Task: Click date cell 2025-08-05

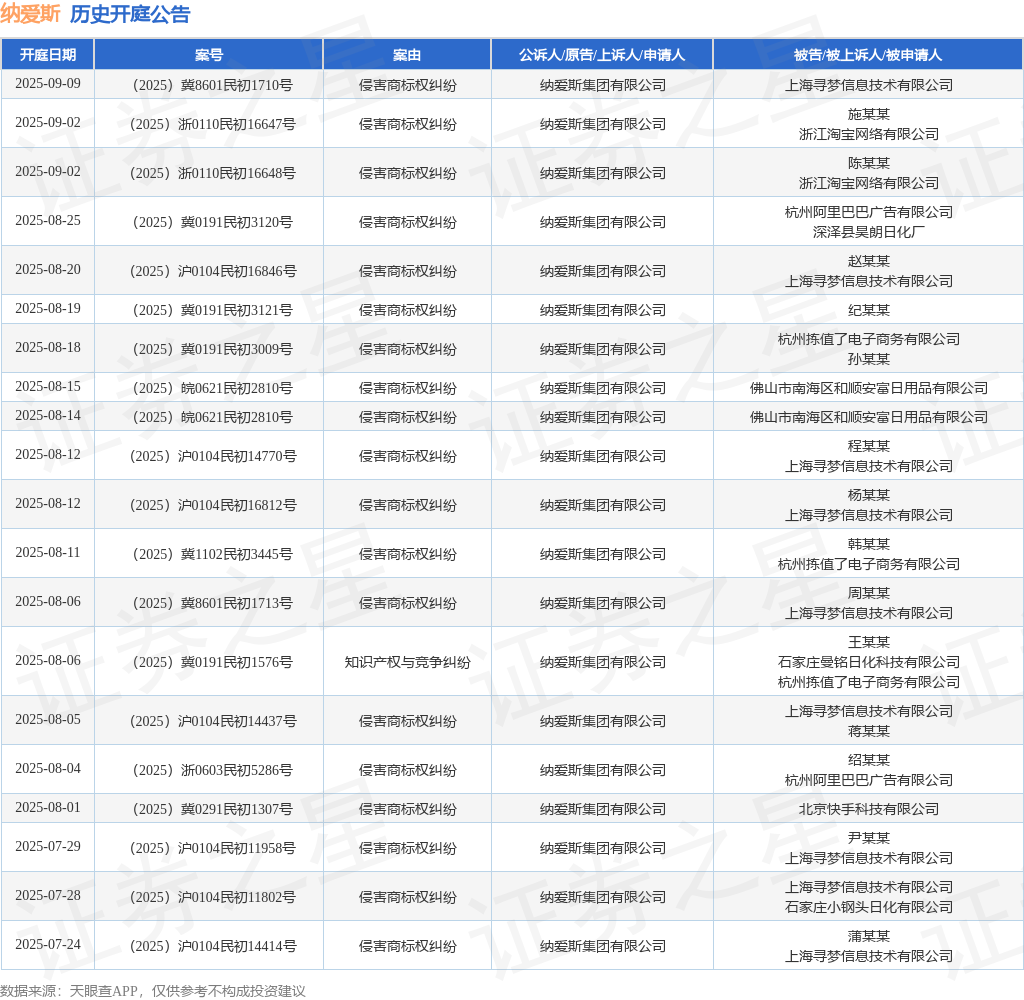Action: pyautogui.click(x=48, y=719)
